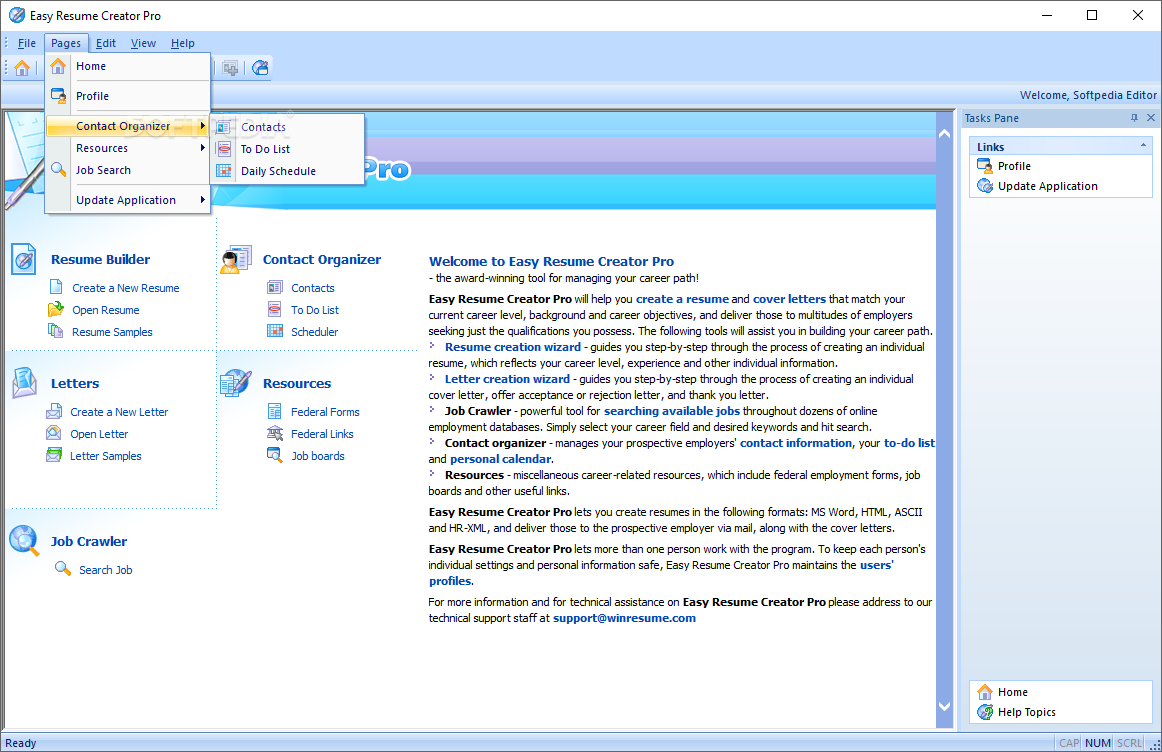The image size is (1162, 752).
Task: Expand Resources submenu in Pages menu
Action: (x=128, y=148)
